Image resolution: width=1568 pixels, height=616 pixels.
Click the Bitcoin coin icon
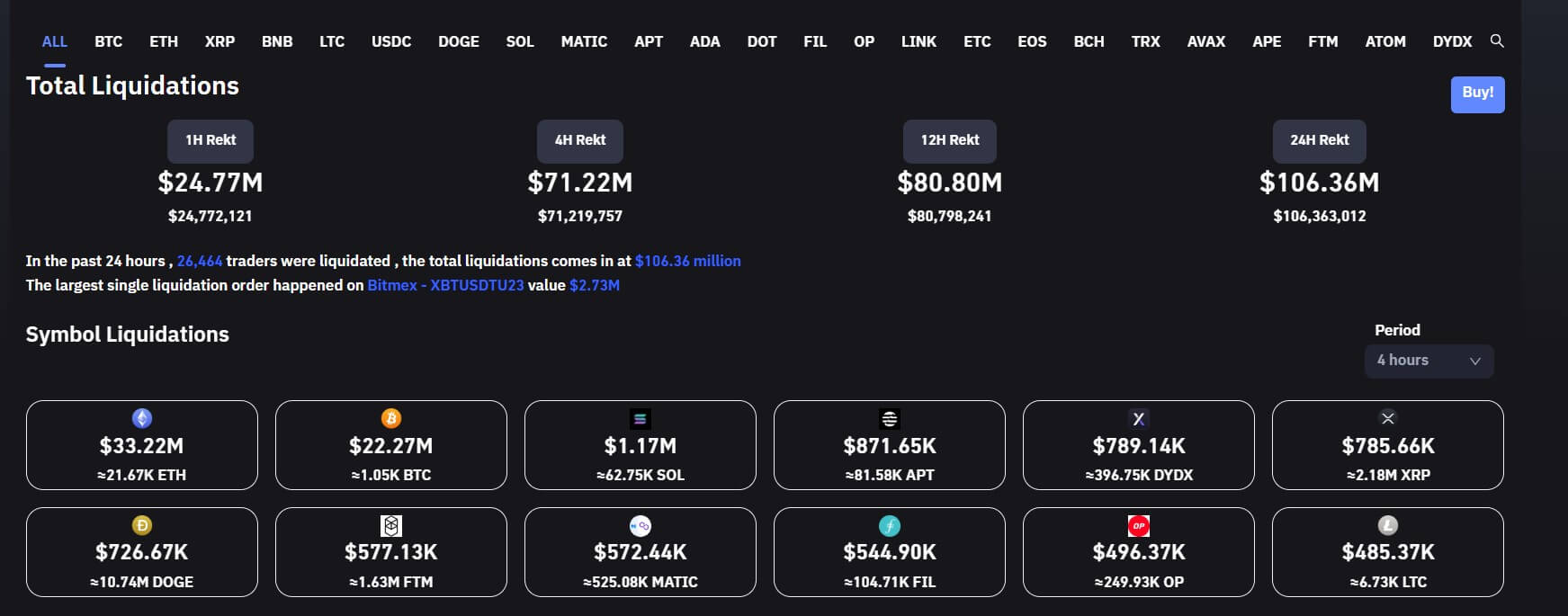(x=391, y=418)
